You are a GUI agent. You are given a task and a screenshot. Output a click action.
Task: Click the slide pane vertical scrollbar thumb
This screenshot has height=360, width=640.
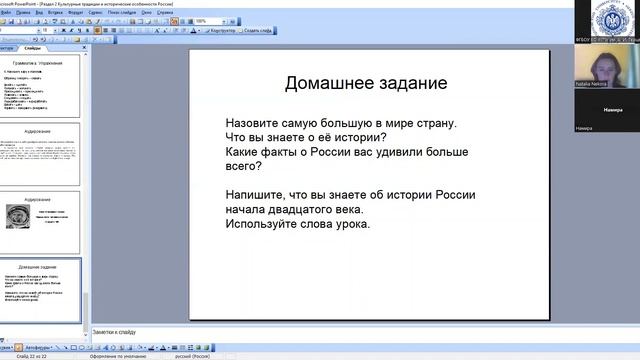86,312
